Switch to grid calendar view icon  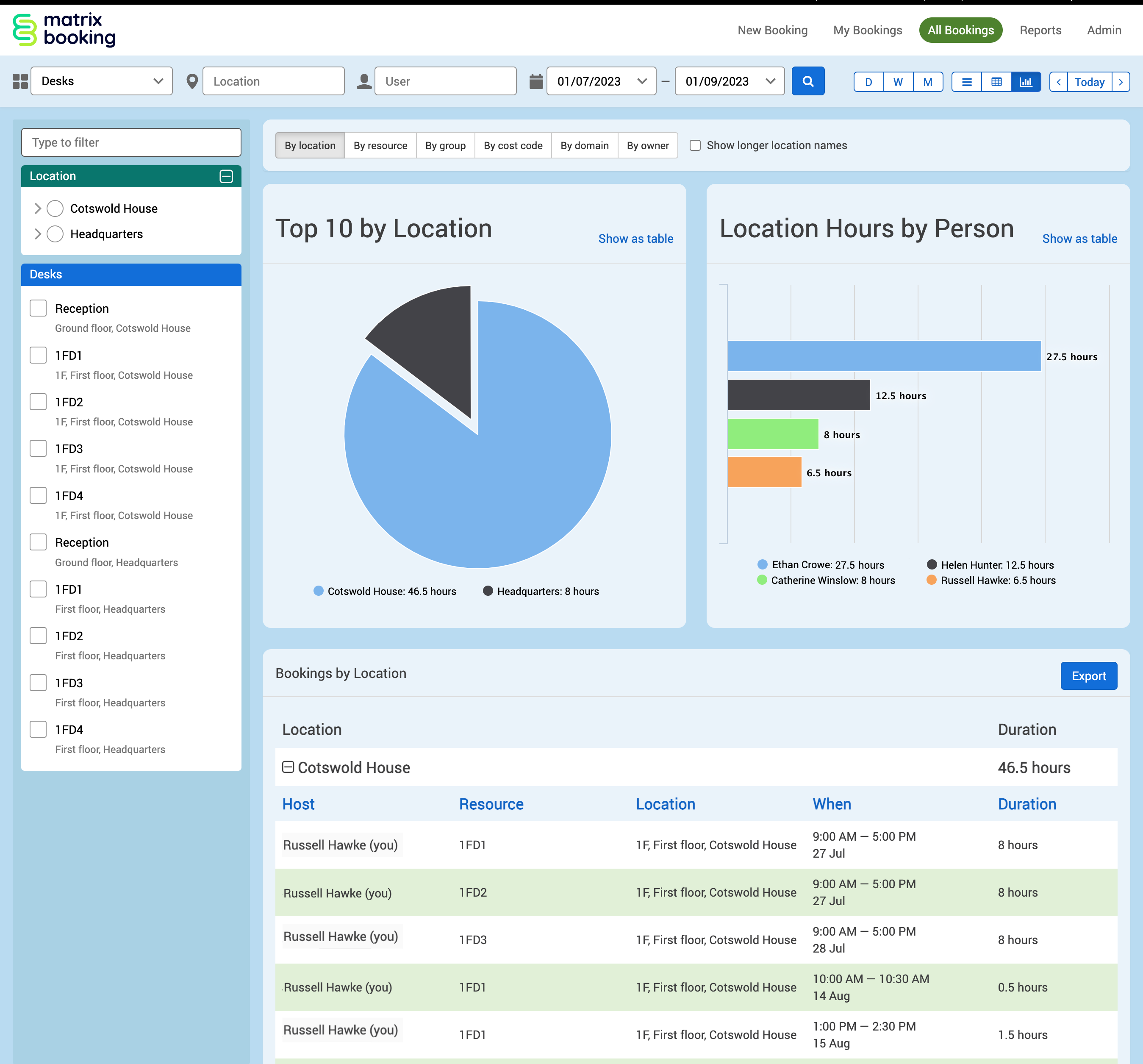click(996, 82)
